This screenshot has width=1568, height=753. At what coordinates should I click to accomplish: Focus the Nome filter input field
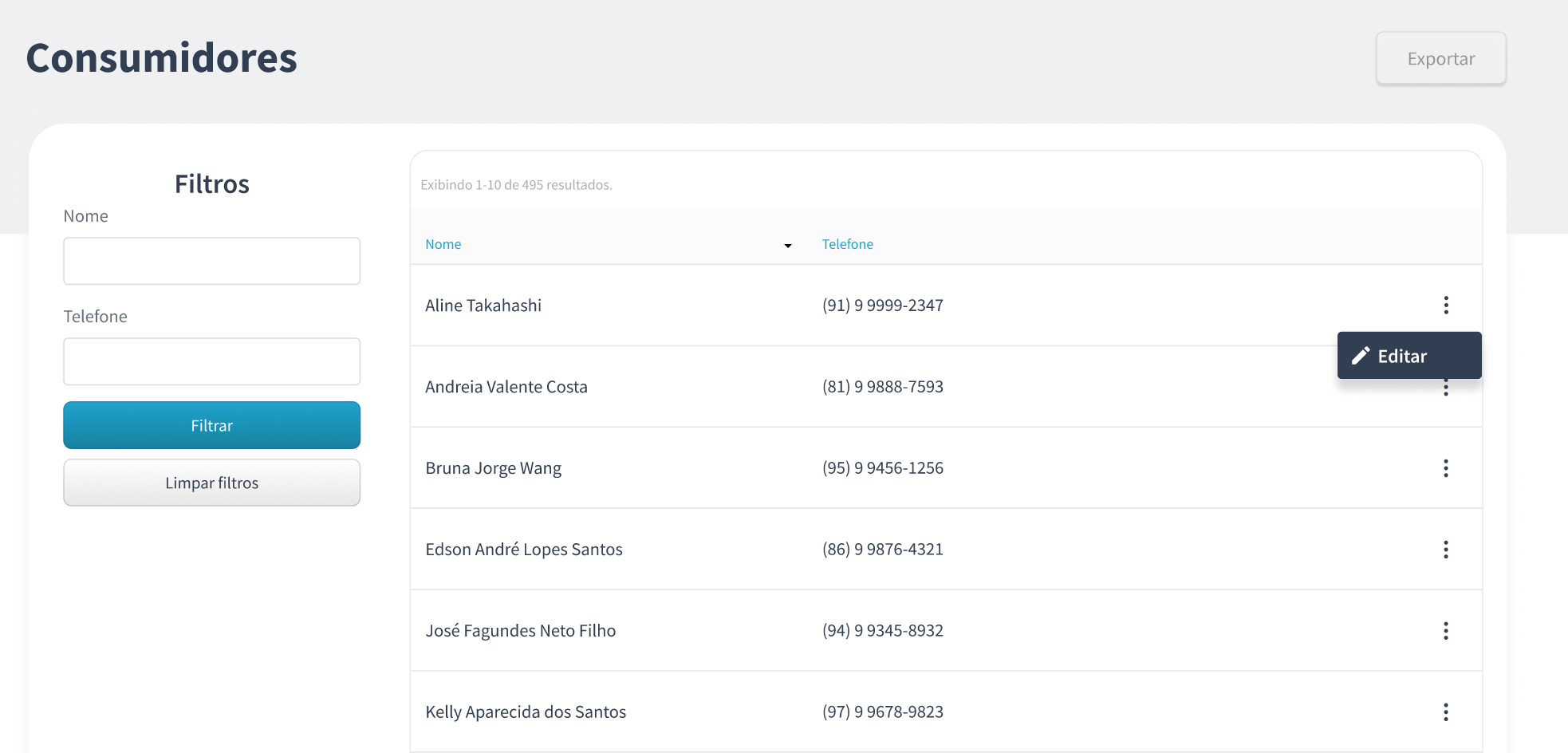point(211,261)
